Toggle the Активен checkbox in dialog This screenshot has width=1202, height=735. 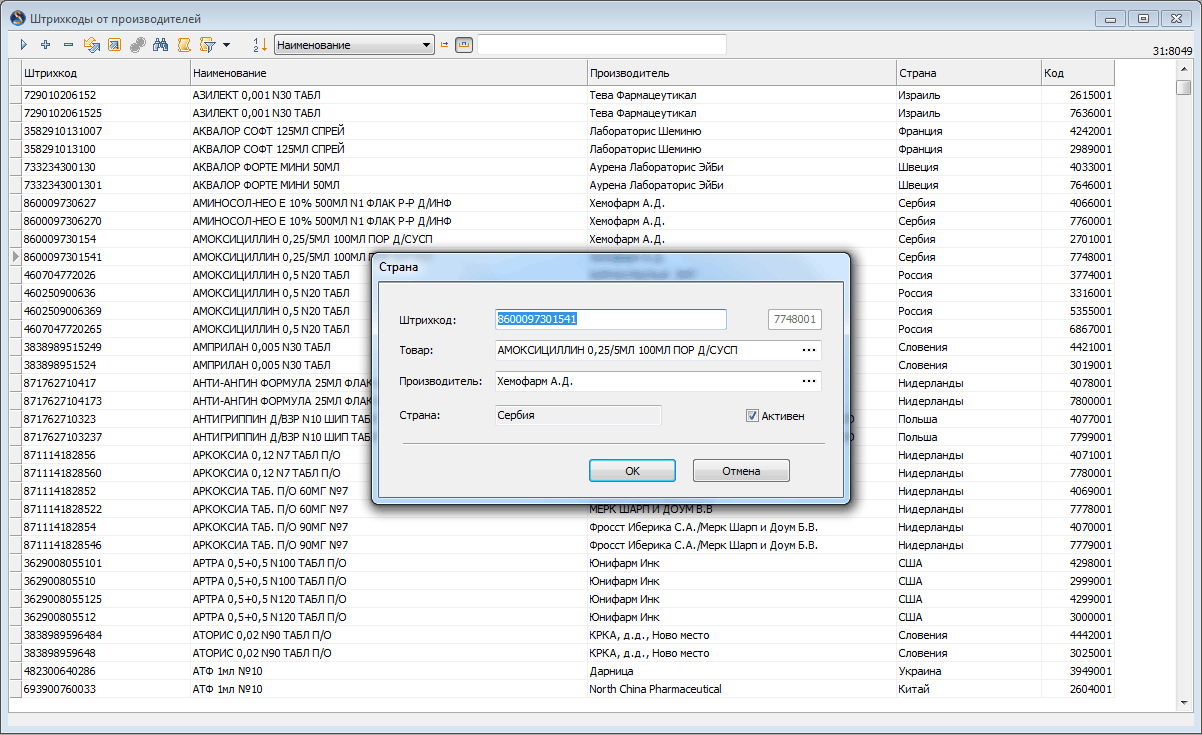pos(752,416)
